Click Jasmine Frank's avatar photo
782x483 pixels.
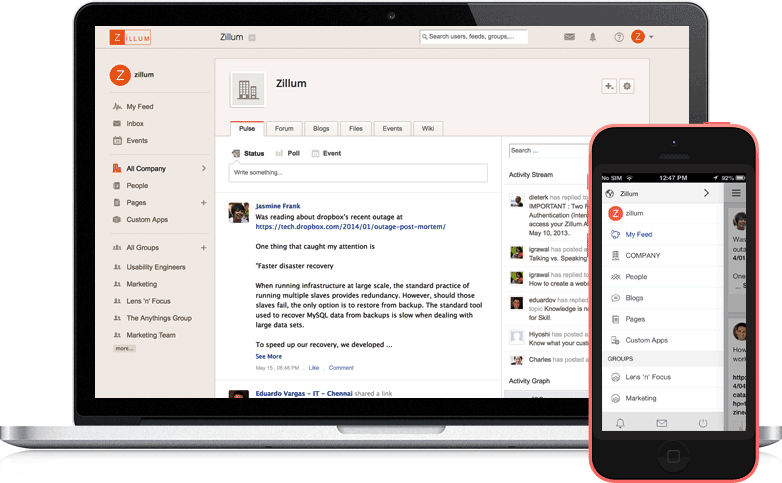(238, 213)
